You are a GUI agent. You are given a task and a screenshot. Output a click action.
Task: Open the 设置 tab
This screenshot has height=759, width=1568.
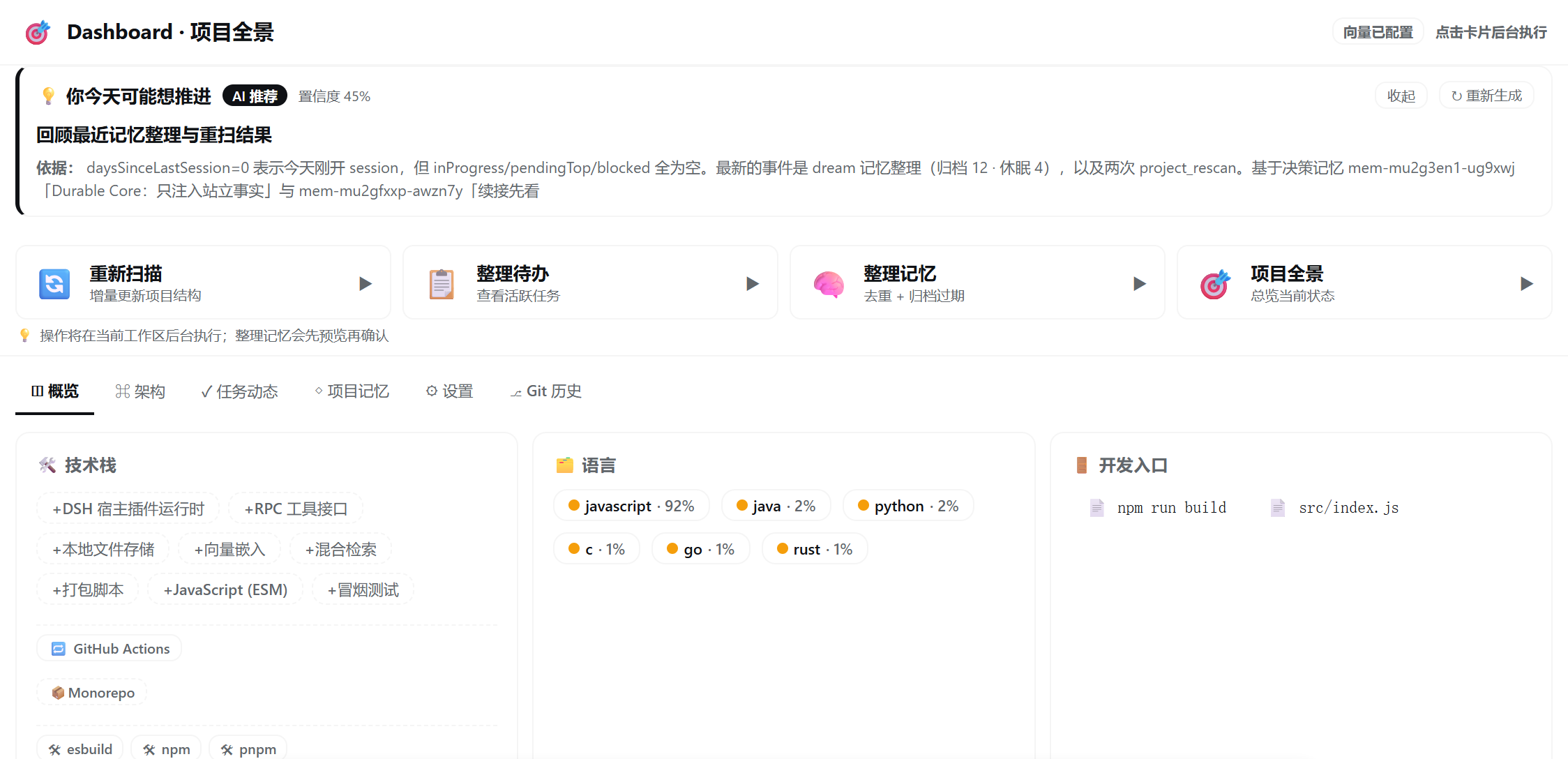tap(450, 391)
